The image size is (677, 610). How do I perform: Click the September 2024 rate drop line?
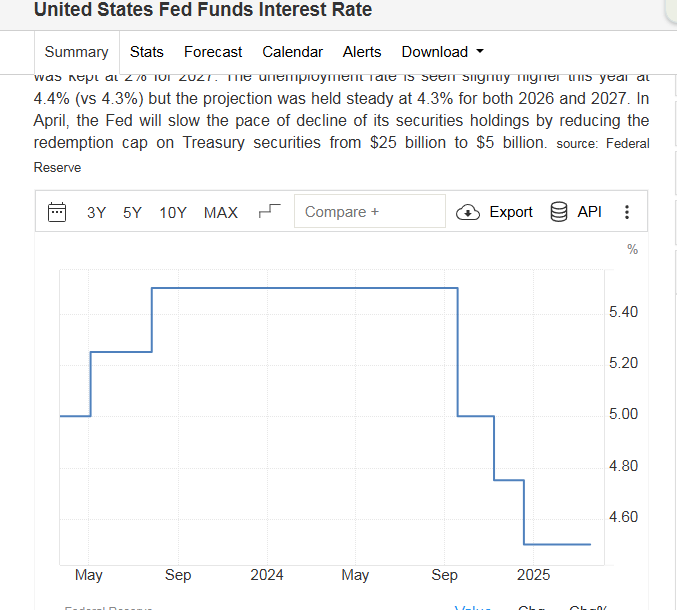pos(458,350)
